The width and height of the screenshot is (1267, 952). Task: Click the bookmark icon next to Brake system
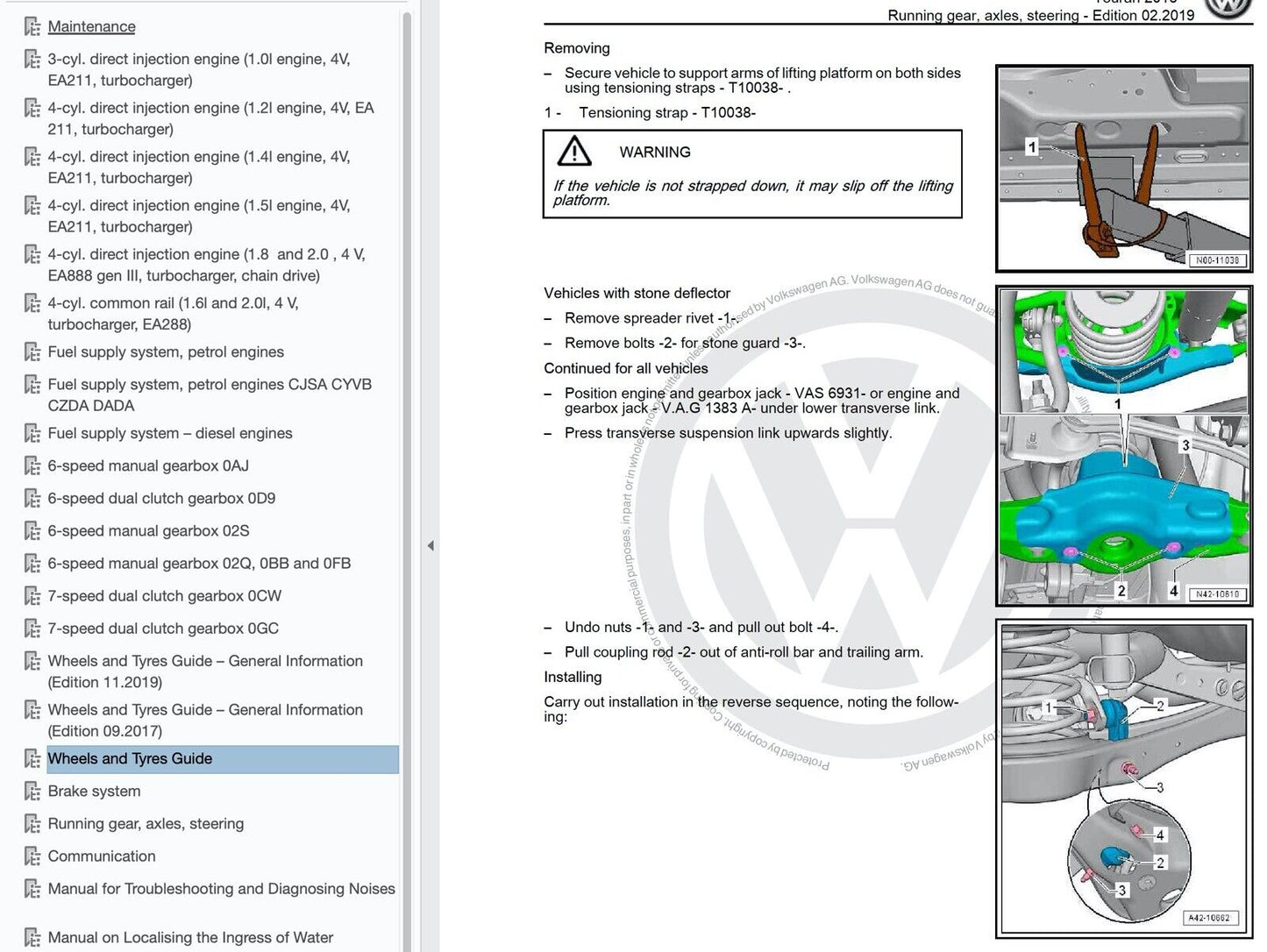(x=32, y=792)
